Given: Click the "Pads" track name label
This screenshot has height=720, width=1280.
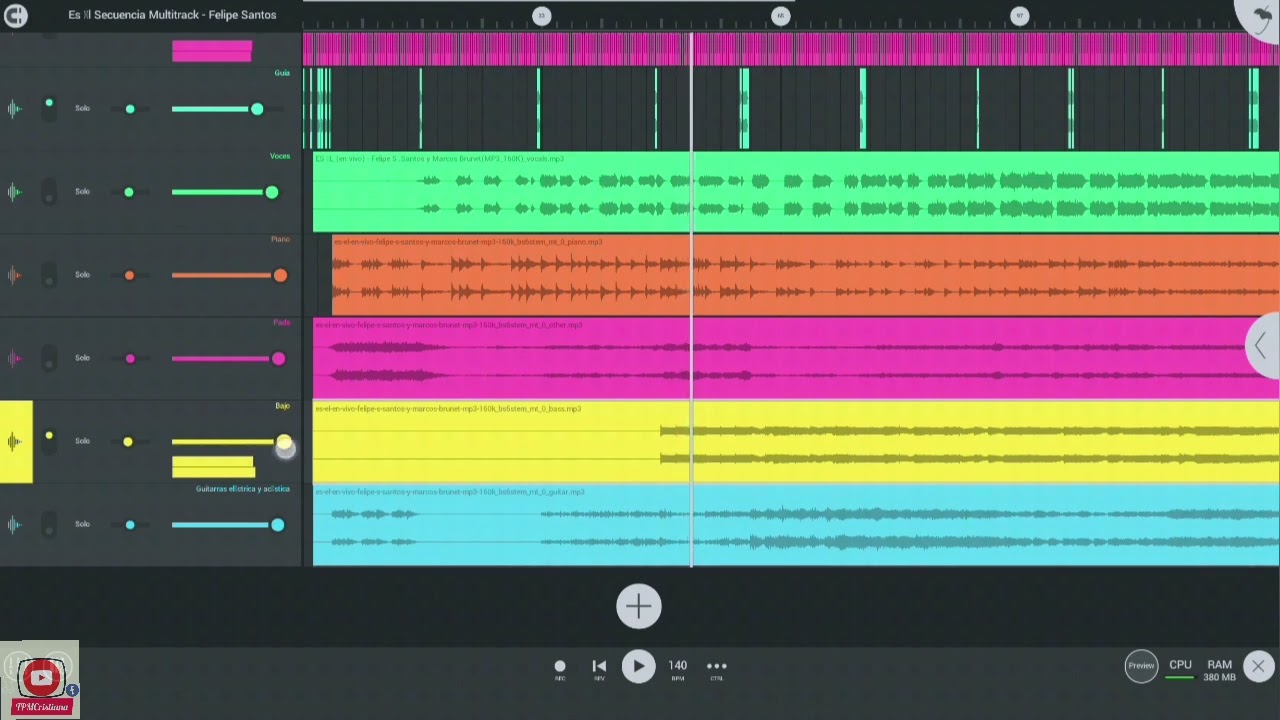Looking at the screenshot, I should point(281,322).
